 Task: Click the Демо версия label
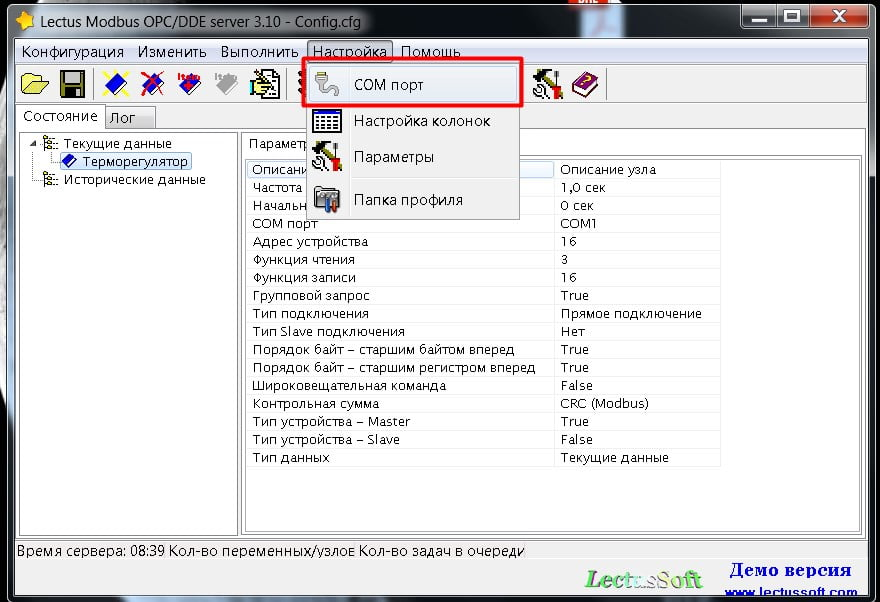790,571
